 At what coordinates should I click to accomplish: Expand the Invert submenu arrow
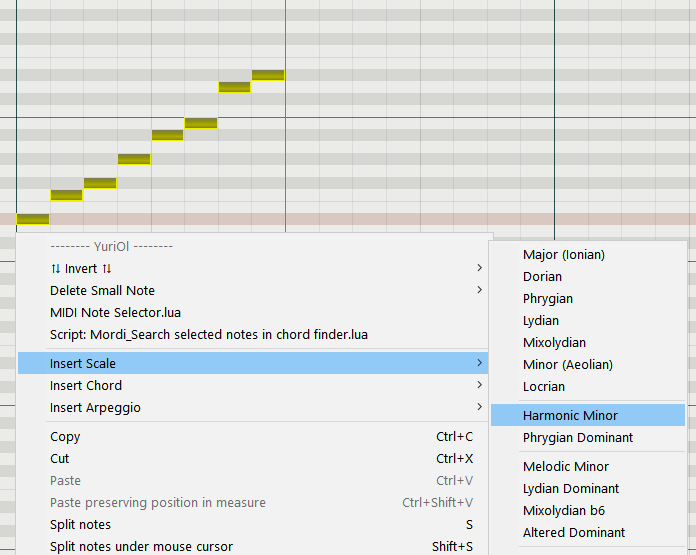479,268
